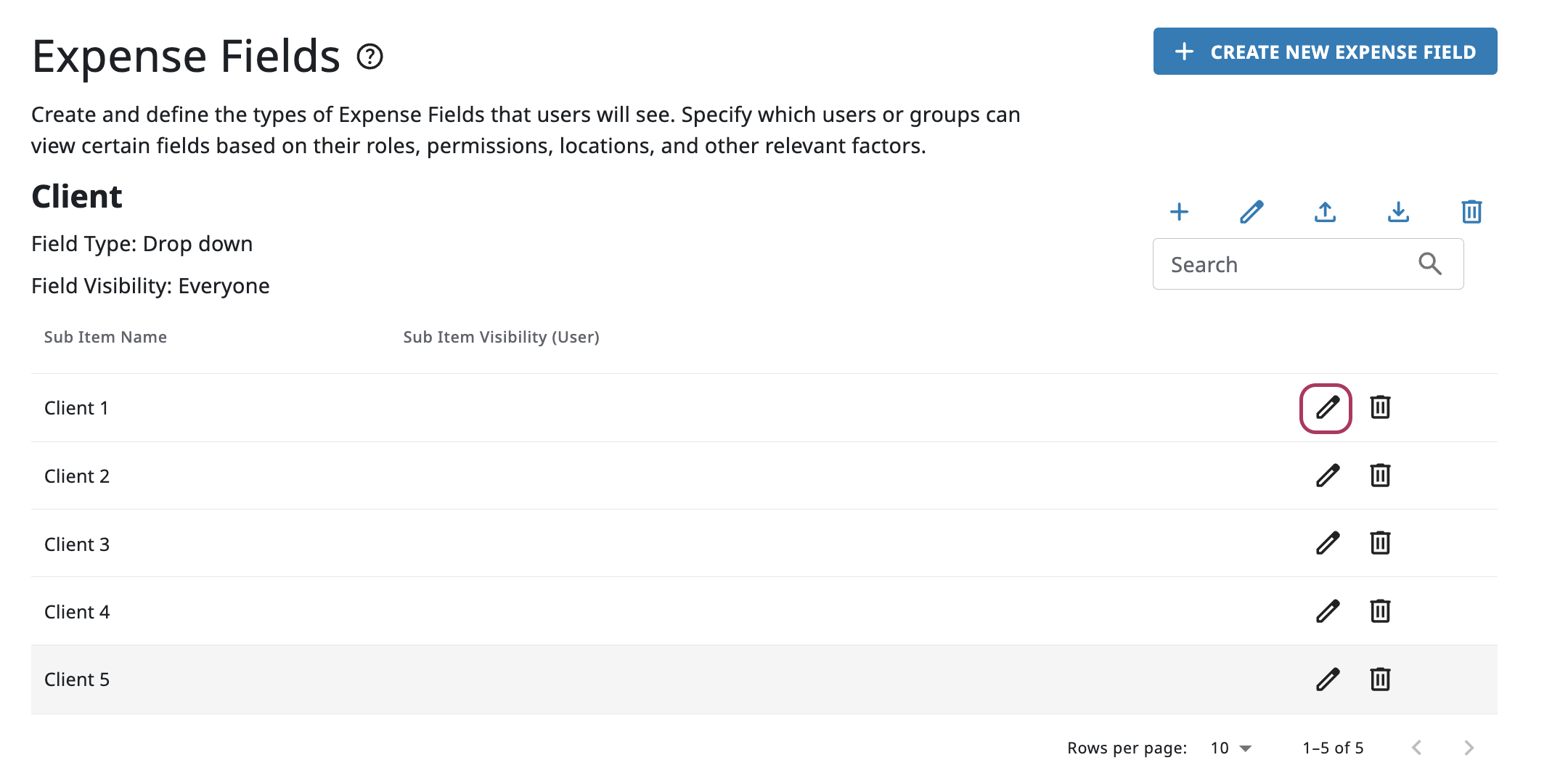Delete the Client 1 sub item

[1380, 407]
